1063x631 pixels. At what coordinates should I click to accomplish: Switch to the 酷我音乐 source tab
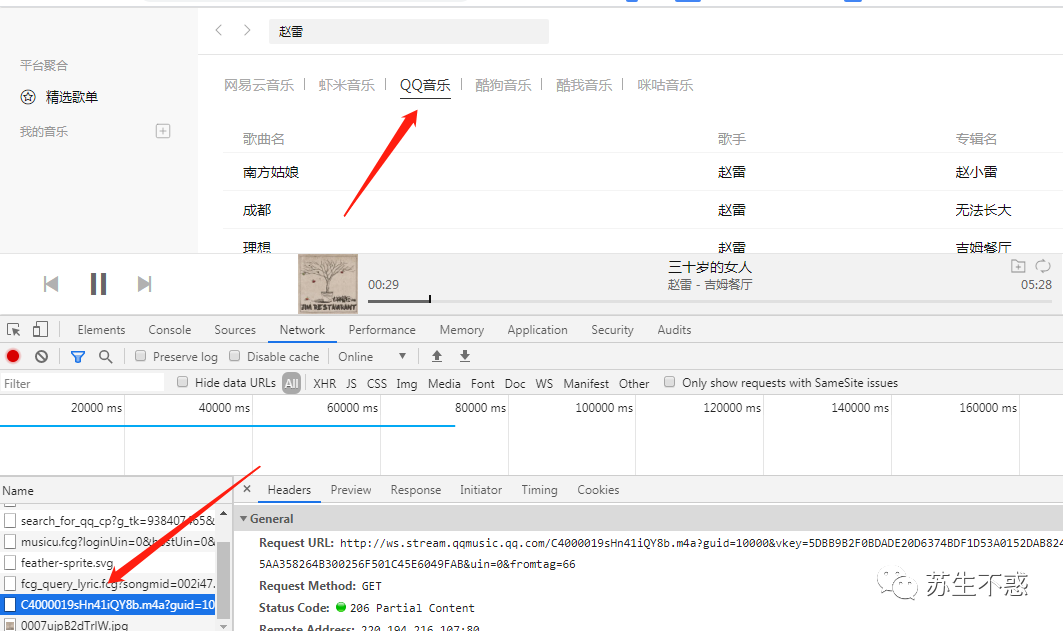pyautogui.click(x=584, y=85)
